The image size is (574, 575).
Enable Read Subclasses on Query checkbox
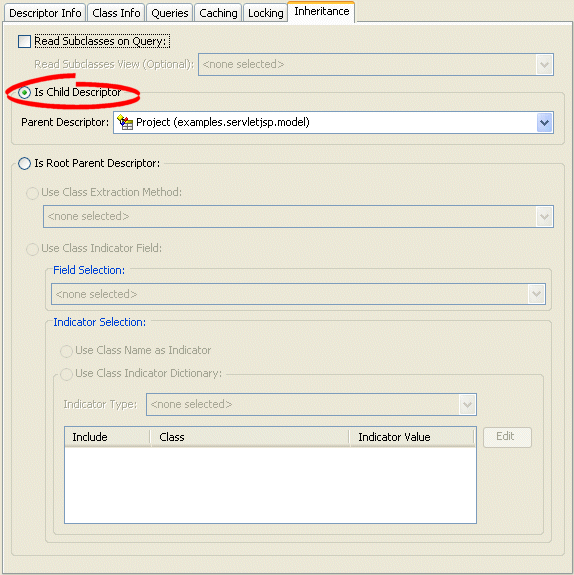pyautogui.click(x=25, y=41)
